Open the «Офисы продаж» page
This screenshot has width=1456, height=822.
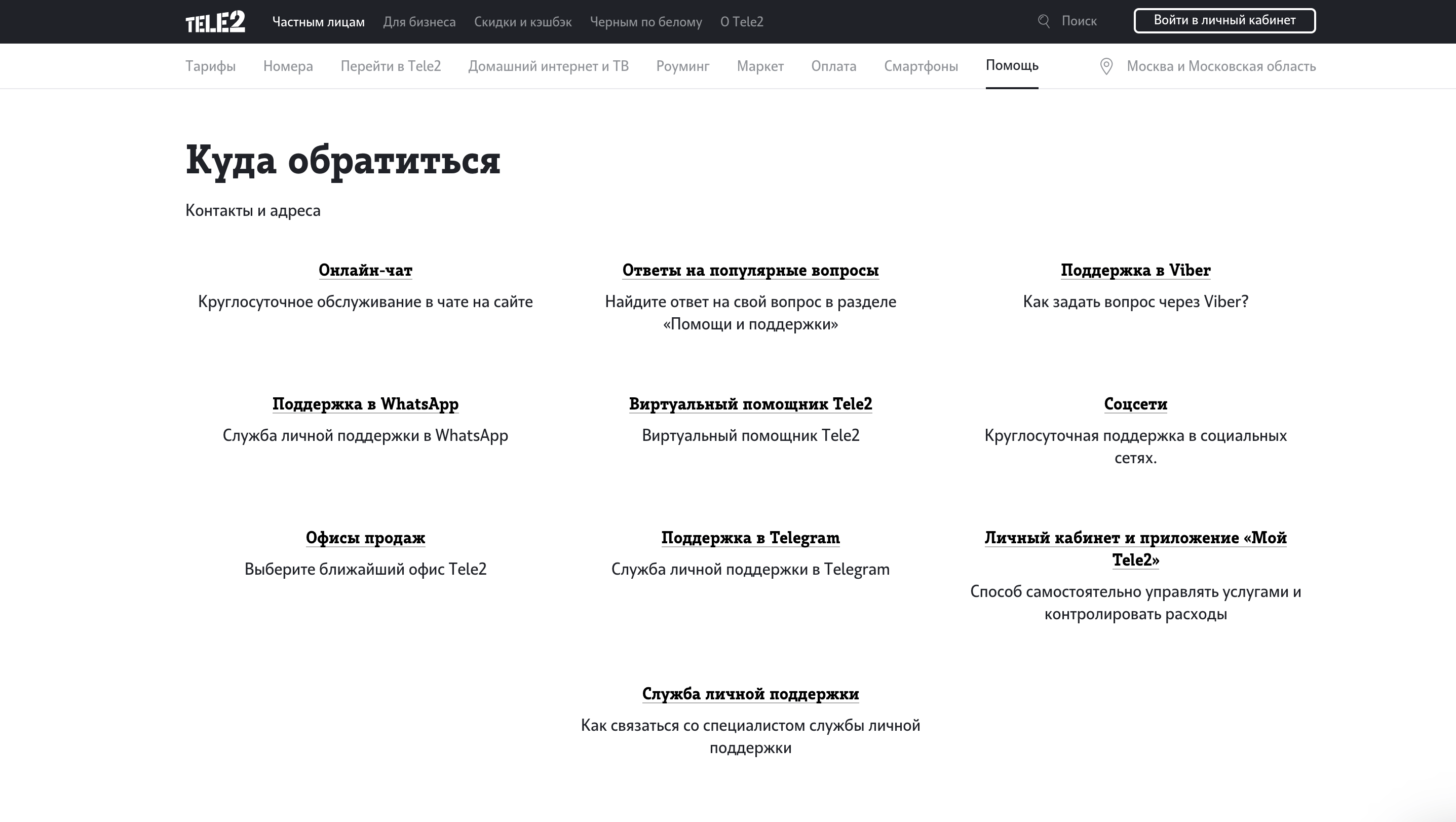click(365, 538)
